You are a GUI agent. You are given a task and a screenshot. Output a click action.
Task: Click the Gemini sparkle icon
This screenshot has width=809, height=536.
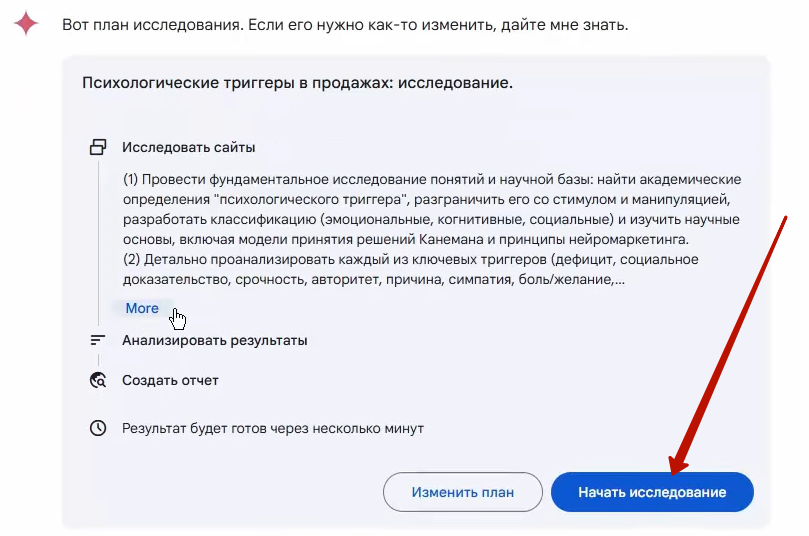(x=26, y=24)
